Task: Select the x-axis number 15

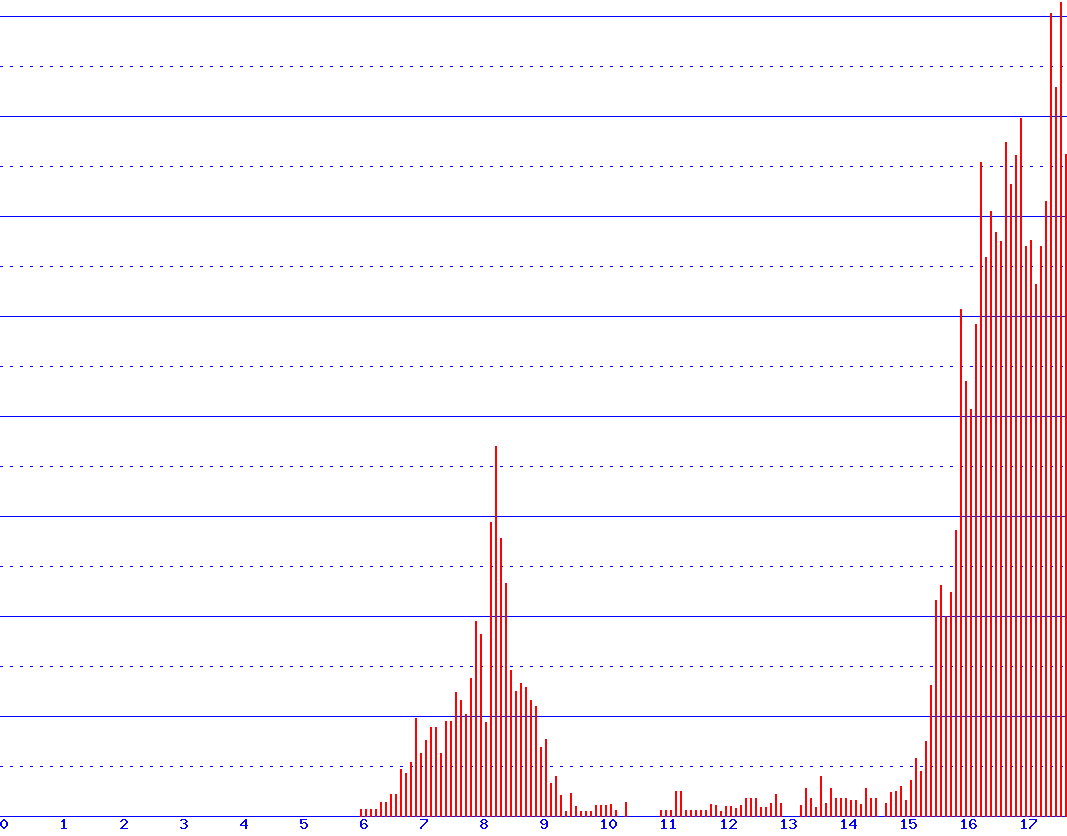Action: pyautogui.click(x=908, y=824)
